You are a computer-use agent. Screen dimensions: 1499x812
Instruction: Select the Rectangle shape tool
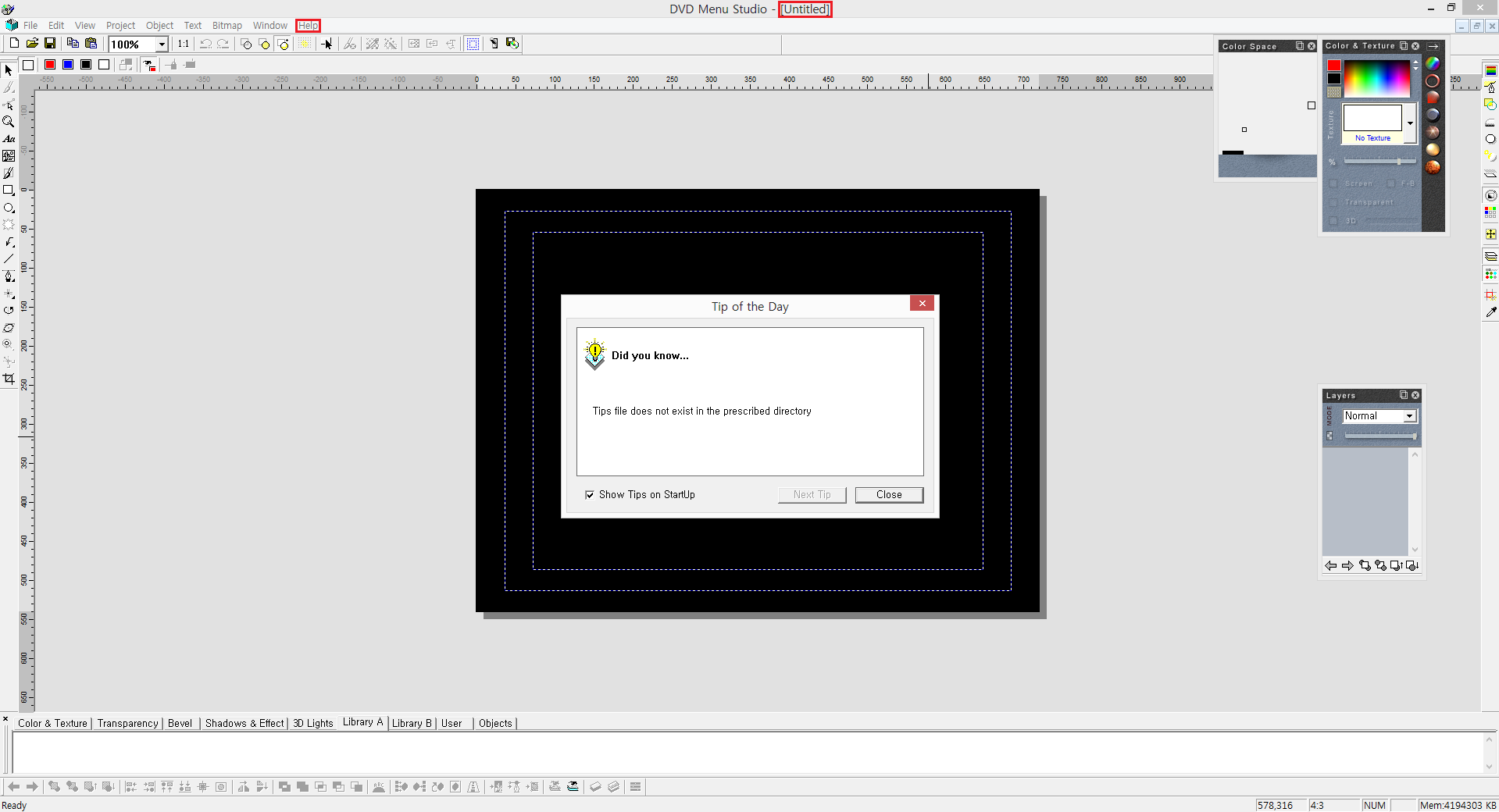pyautogui.click(x=9, y=191)
